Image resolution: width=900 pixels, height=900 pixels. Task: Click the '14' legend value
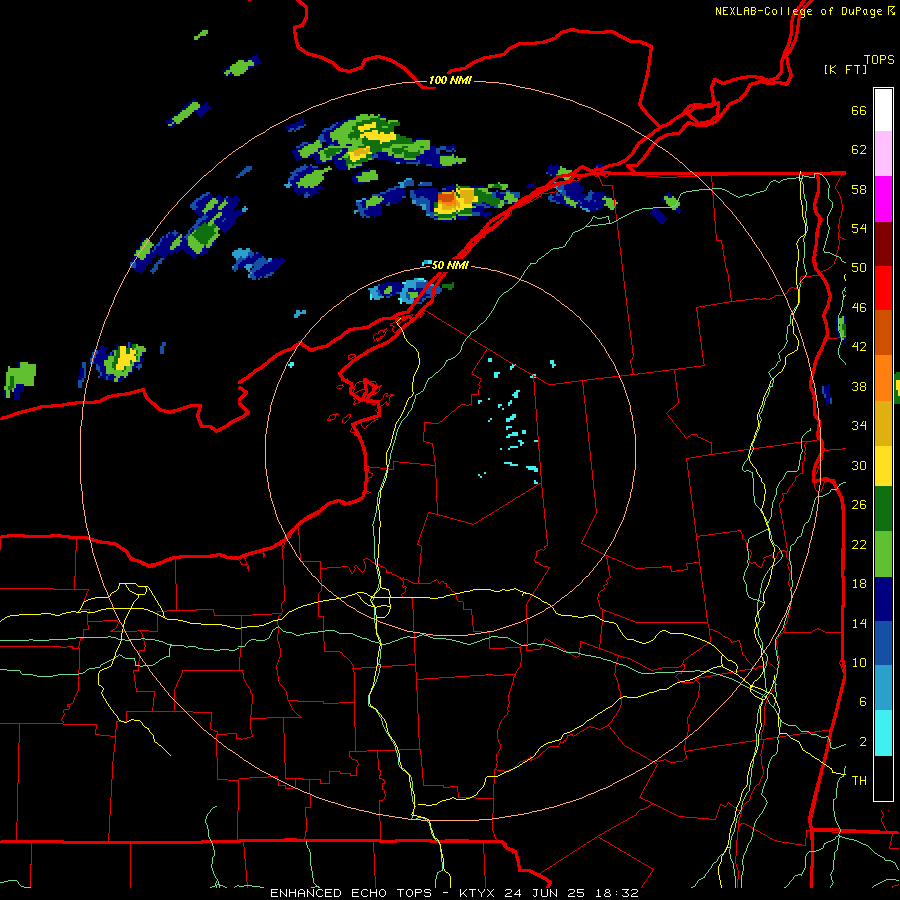[859, 623]
